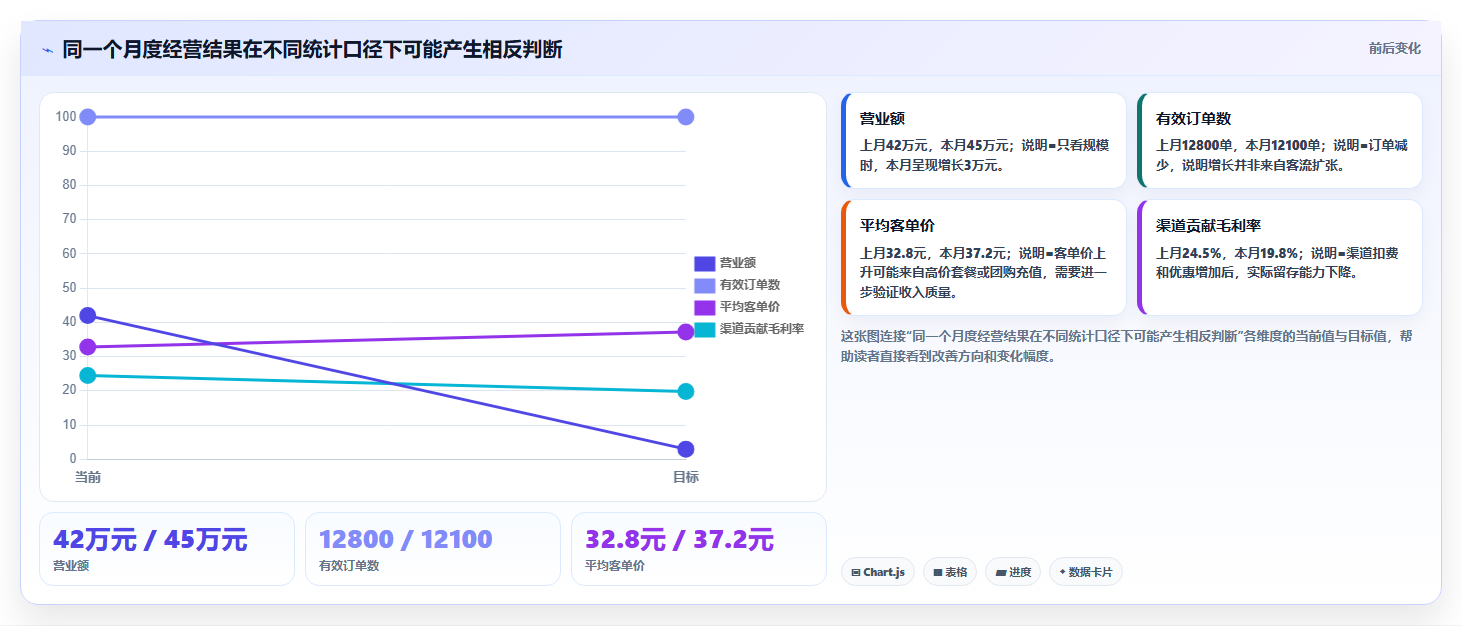Toggle 营业额 legend color swatch
Image resolution: width=1462 pixels, height=626 pixels.
coord(705,263)
